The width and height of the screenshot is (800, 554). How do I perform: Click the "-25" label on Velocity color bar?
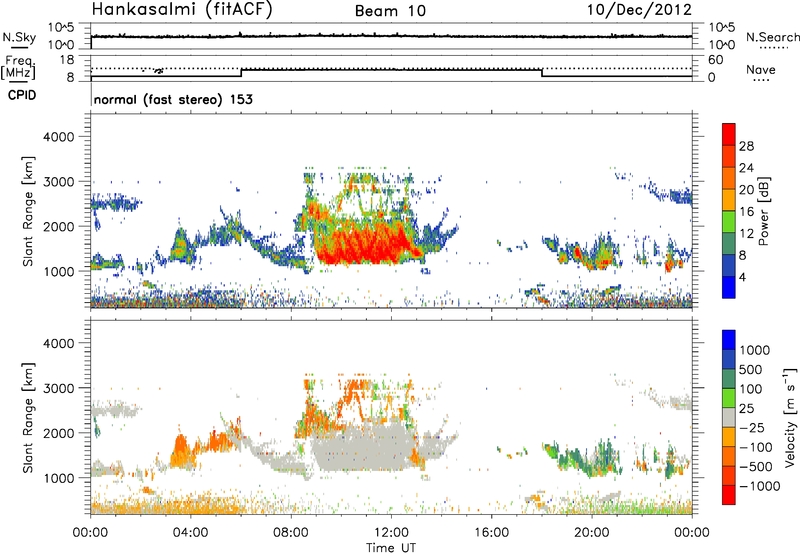pyautogui.click(x=752, y=427)
